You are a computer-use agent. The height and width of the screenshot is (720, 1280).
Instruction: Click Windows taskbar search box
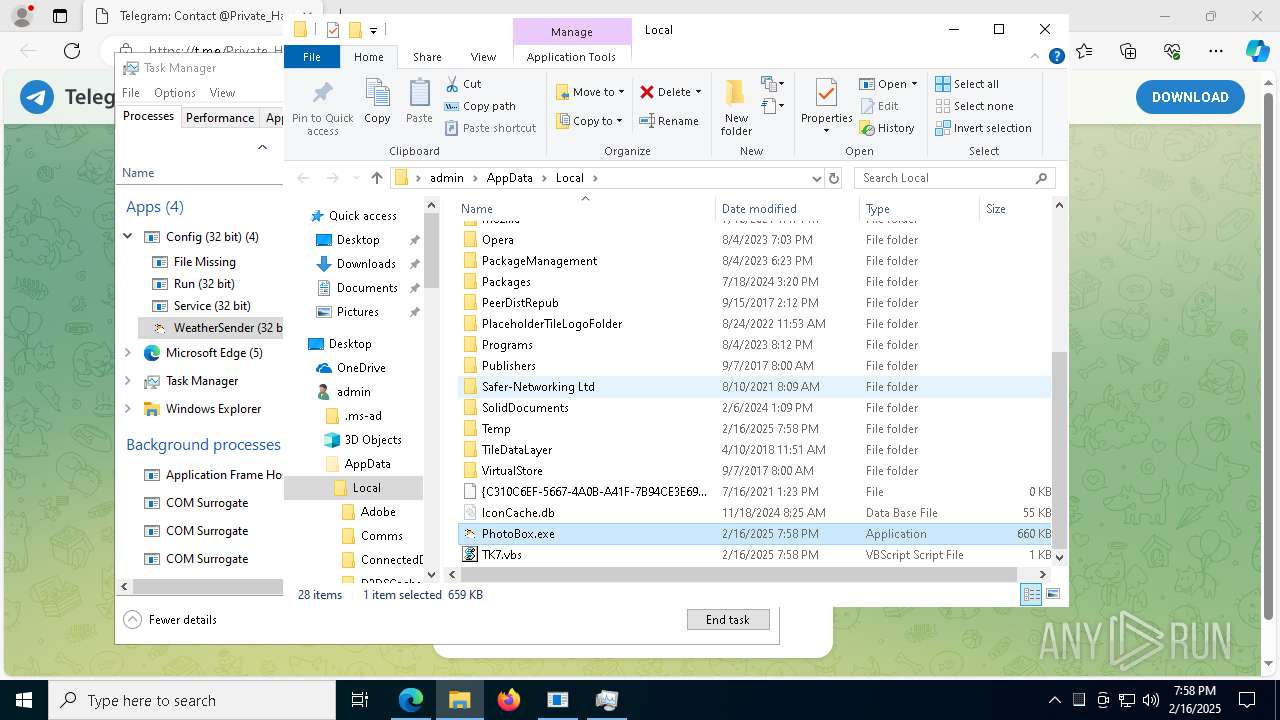192,700
